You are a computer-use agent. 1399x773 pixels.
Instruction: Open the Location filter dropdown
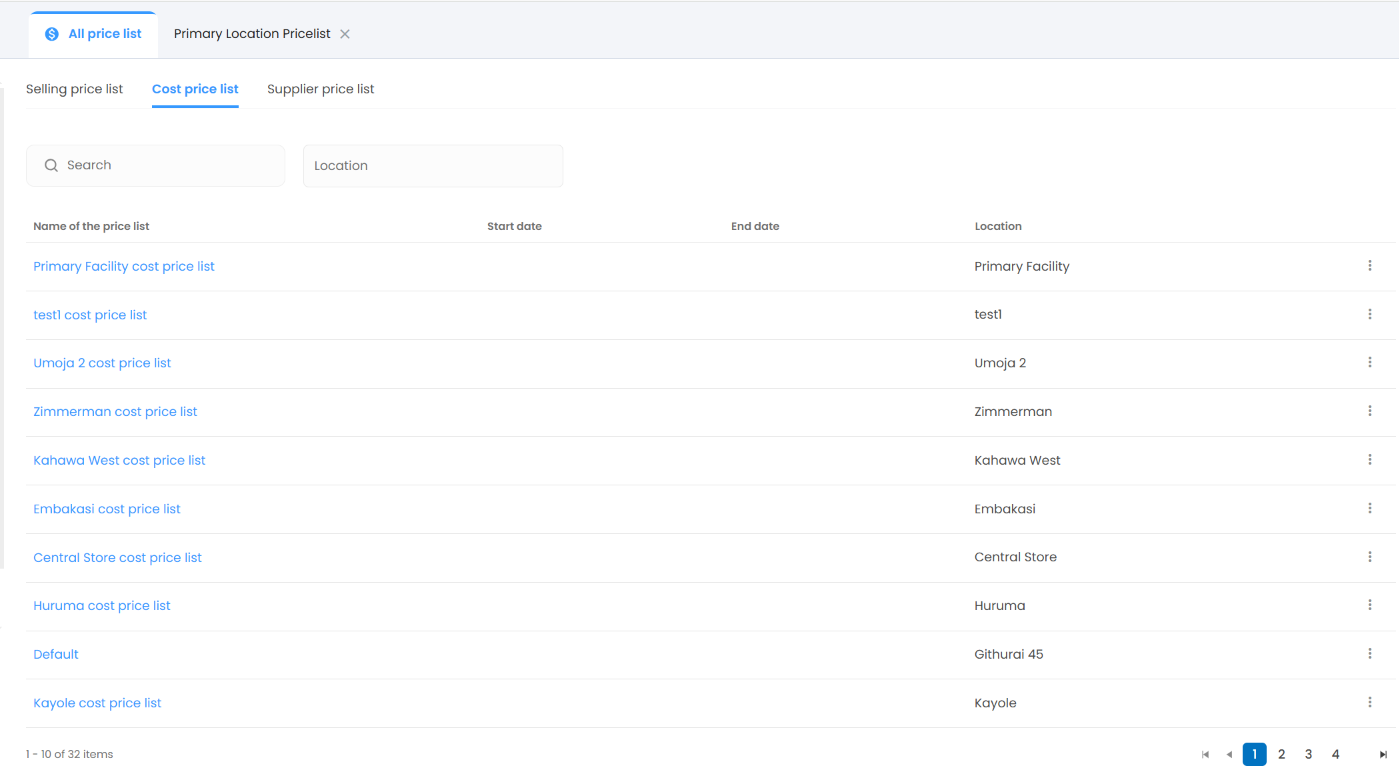(432, 166)
